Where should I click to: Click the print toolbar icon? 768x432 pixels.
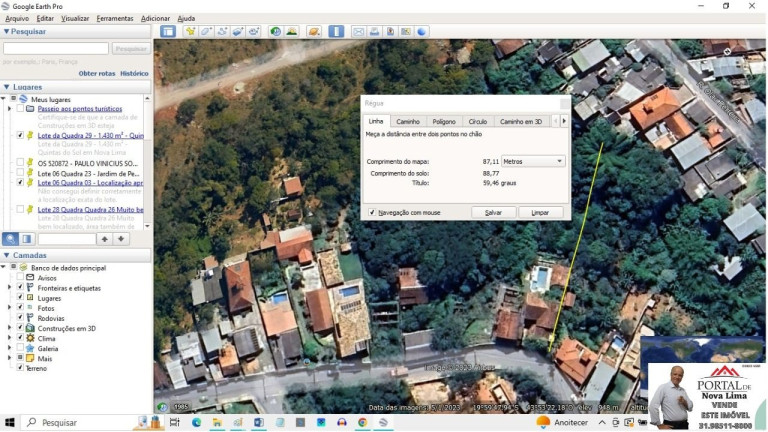point(374,31)
